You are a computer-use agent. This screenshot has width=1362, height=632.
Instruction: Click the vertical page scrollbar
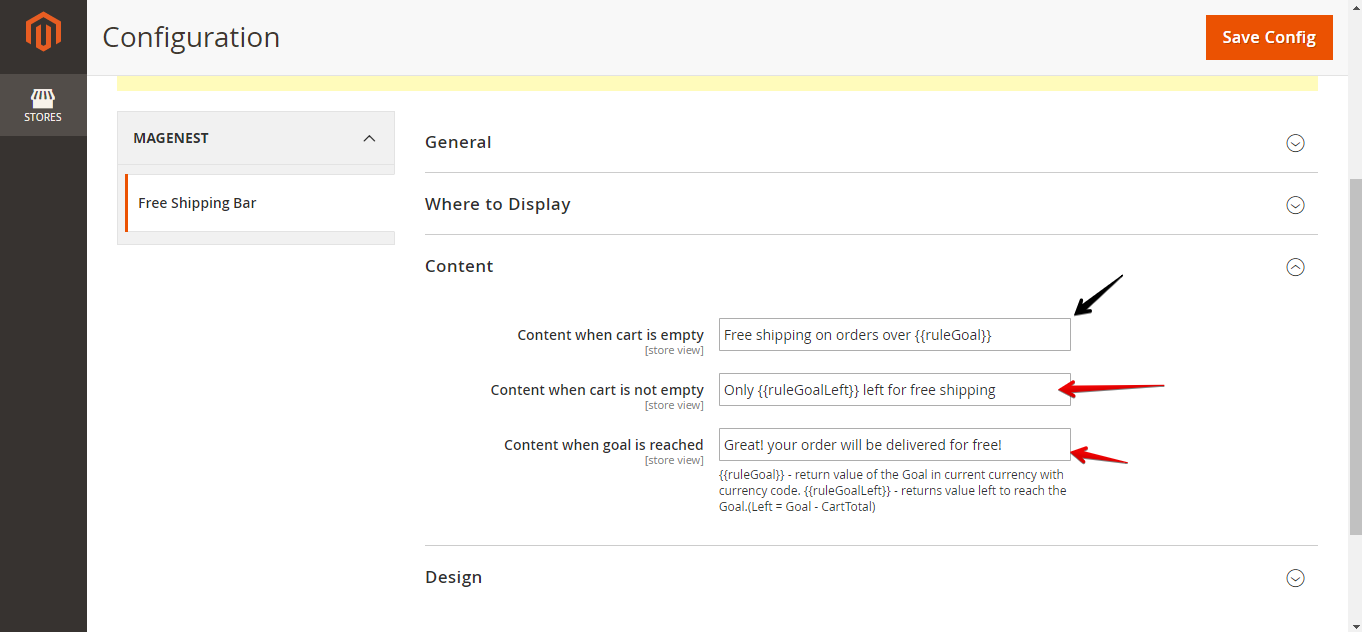pos(1355,350)
